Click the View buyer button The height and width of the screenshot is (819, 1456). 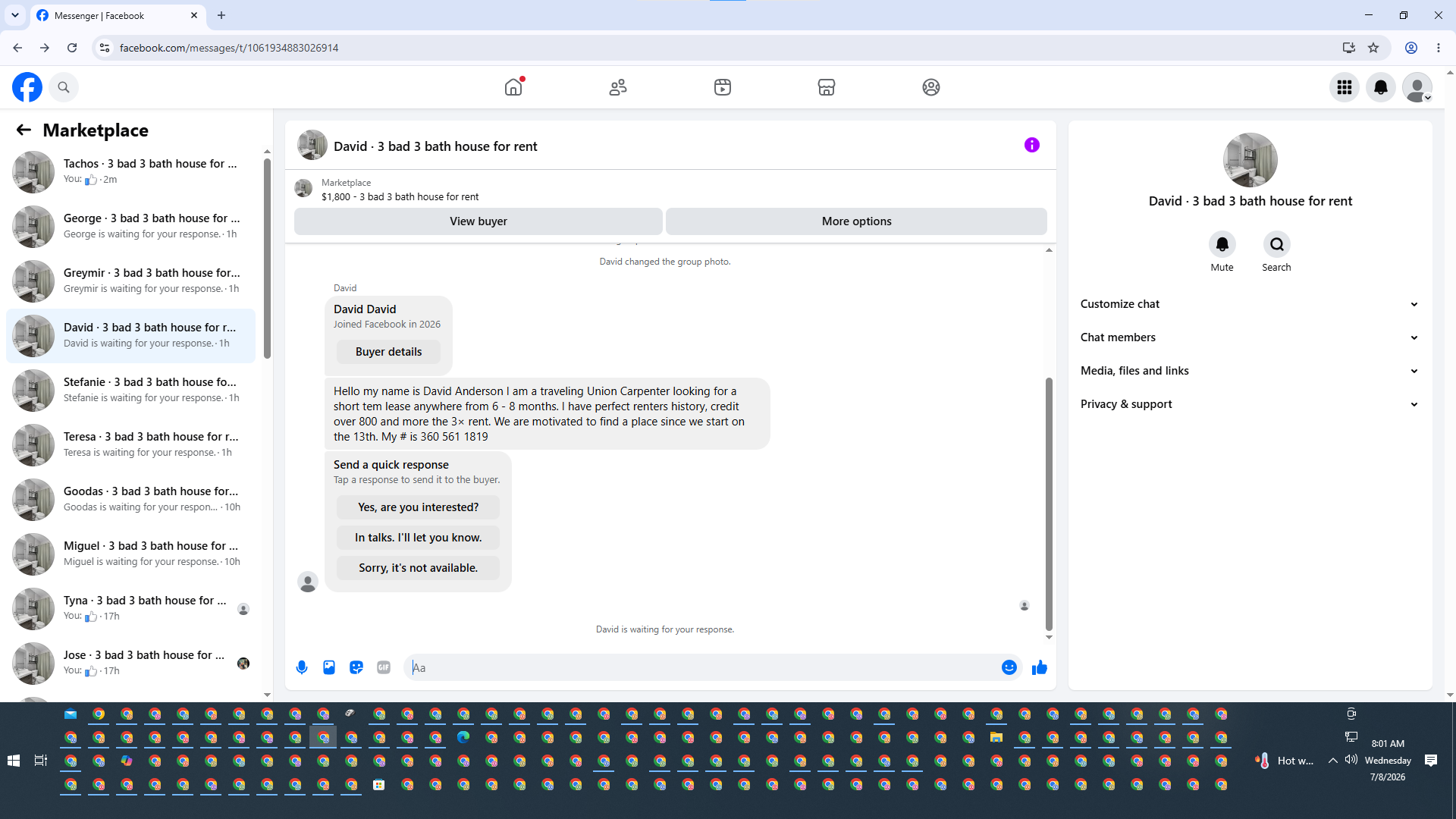(479, 221)
